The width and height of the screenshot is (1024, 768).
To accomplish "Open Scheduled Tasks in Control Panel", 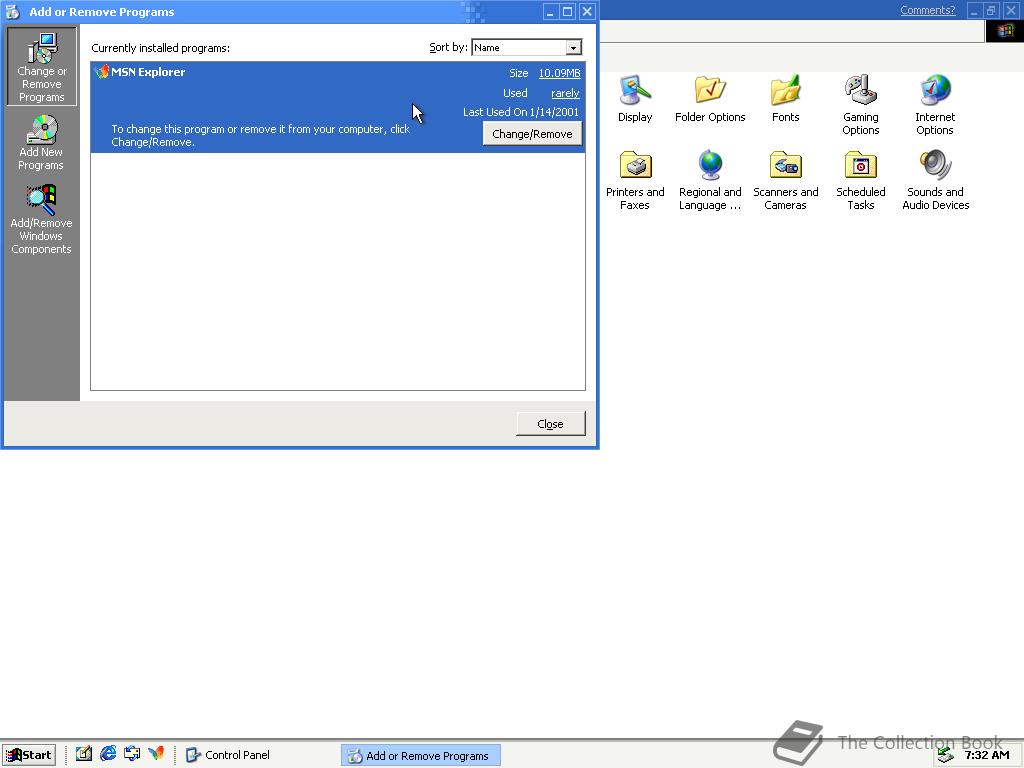I will click(860, 180).
